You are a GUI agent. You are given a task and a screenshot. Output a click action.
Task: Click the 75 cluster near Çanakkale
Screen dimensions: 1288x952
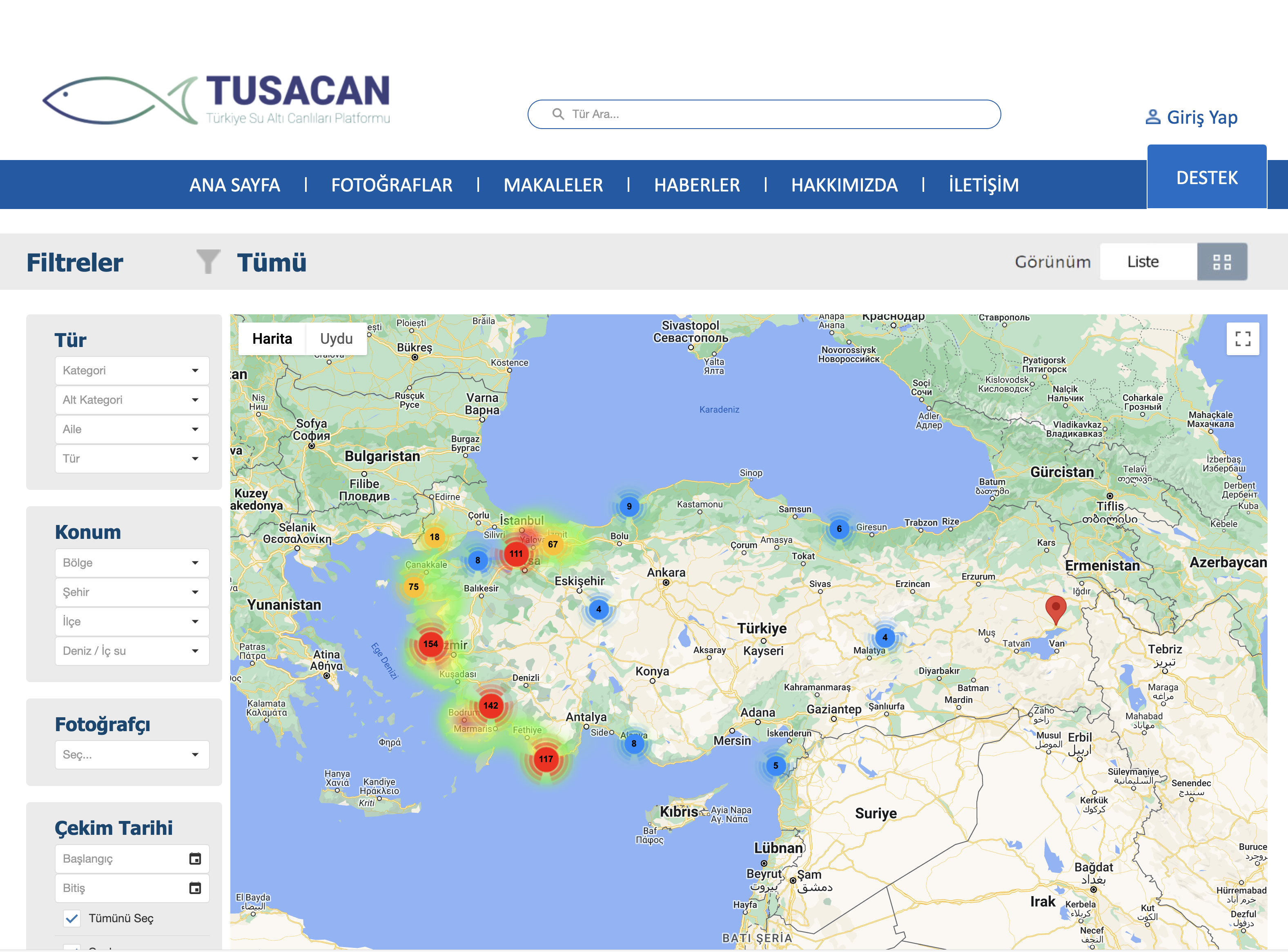click(413, 587)
